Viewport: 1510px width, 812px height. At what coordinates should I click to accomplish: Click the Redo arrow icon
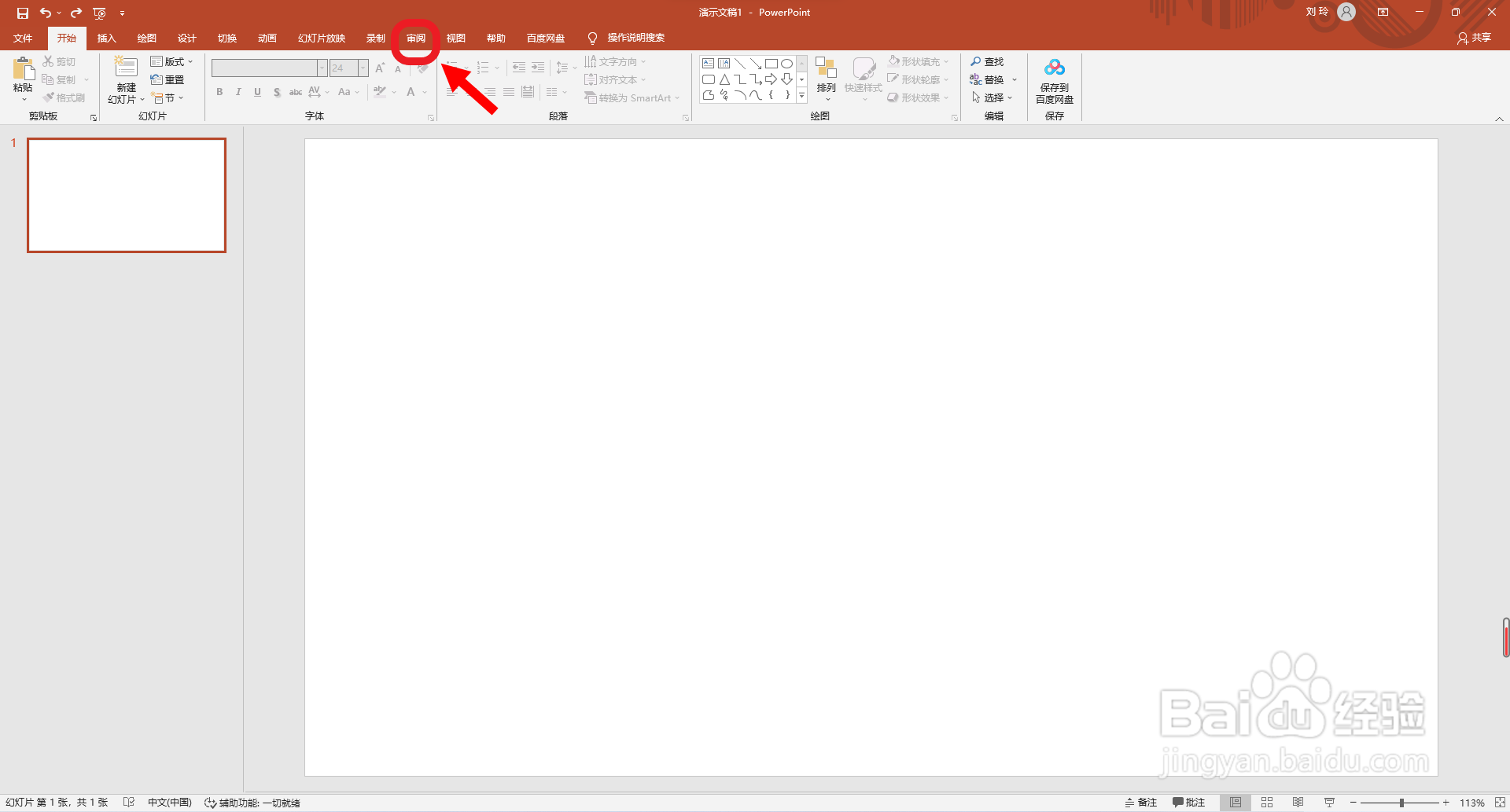coord(76,13)
